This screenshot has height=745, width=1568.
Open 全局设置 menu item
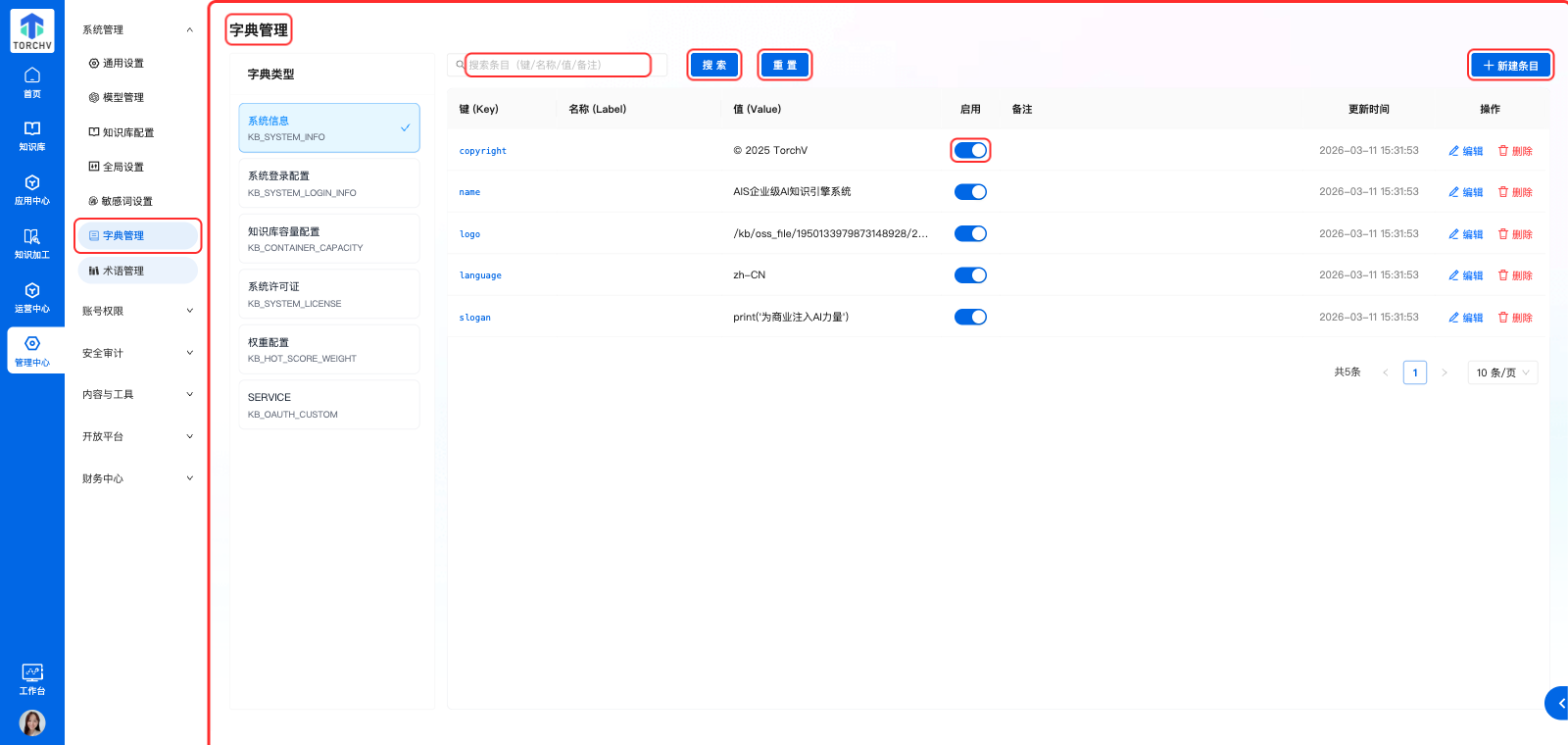pos(137,167)
